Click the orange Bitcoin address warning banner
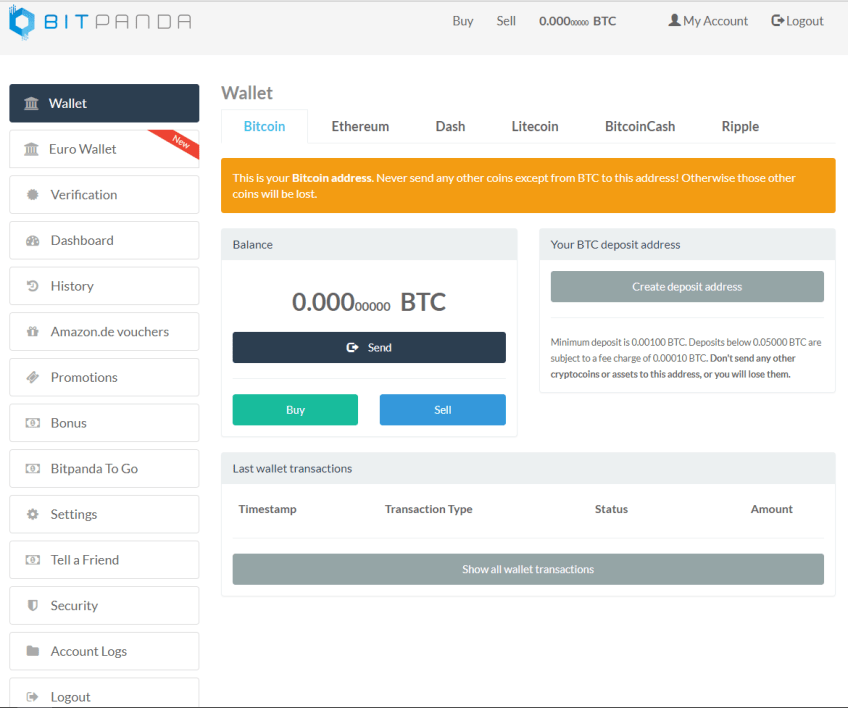The image size is (848, 708). point(528,186)
